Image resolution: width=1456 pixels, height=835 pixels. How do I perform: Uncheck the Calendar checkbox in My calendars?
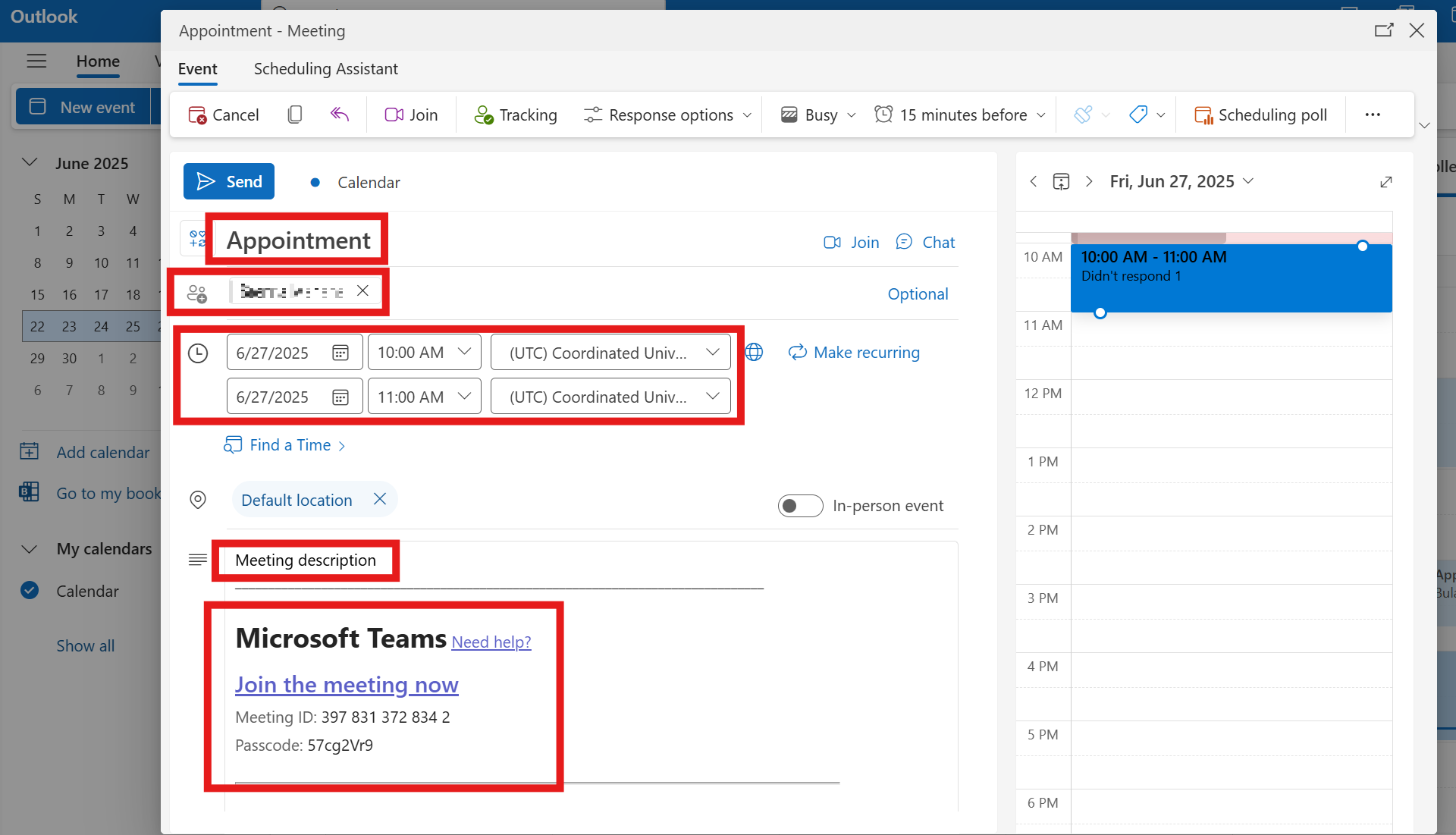(x=30, y=591)
